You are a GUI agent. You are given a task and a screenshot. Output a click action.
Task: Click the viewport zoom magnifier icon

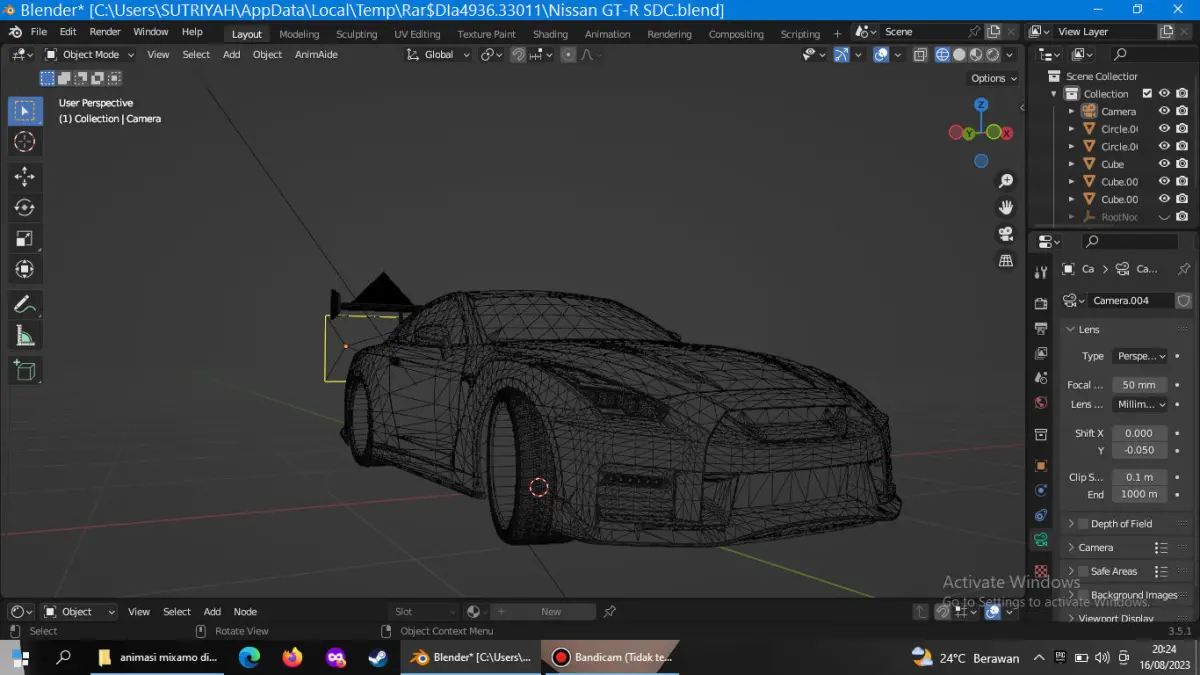click(x=1006, y=181)
